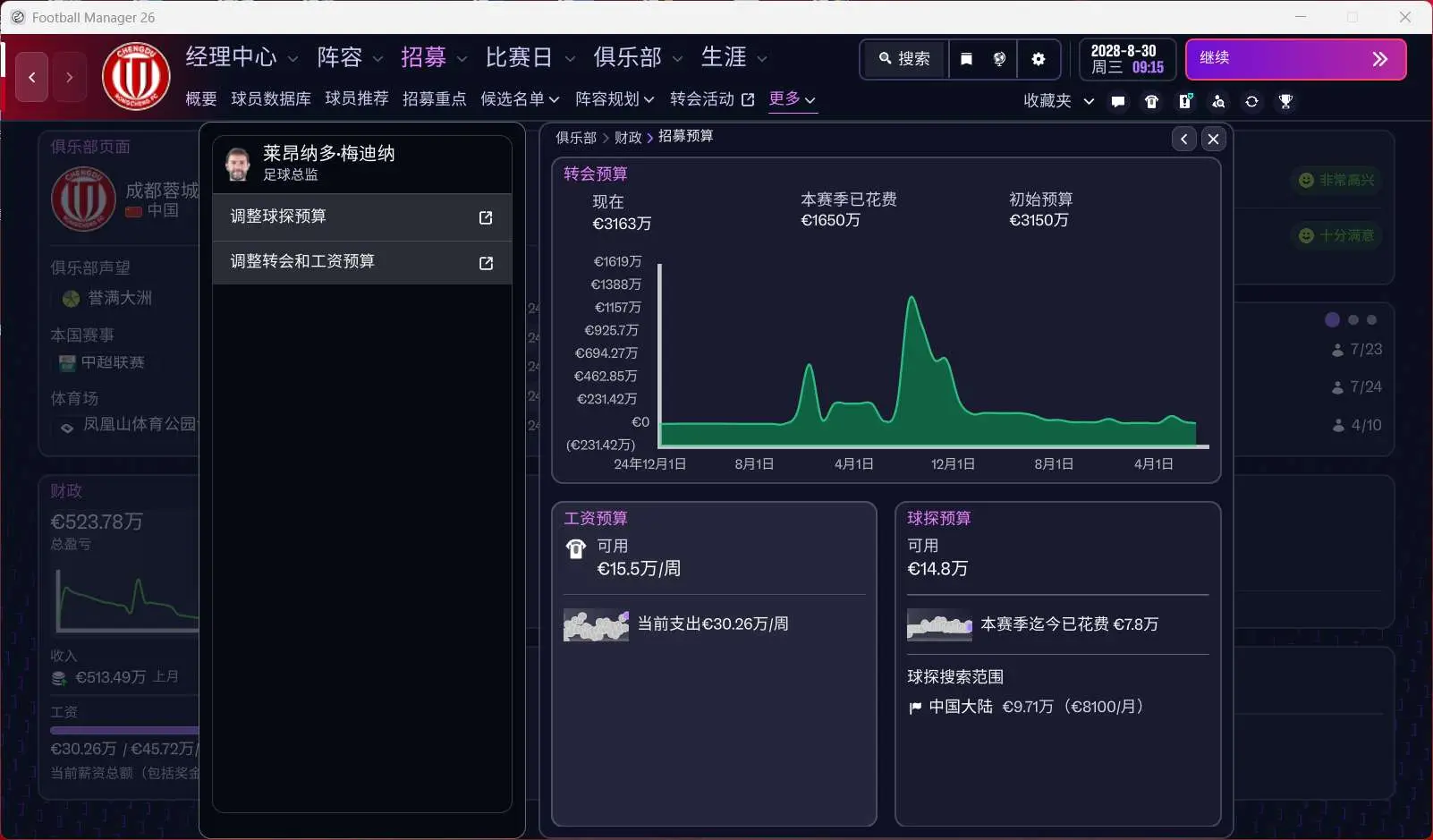The height and width of the screenshot is (840, 1433).
Task: Open the trophy competitions shortcut
Action: 1286,101
